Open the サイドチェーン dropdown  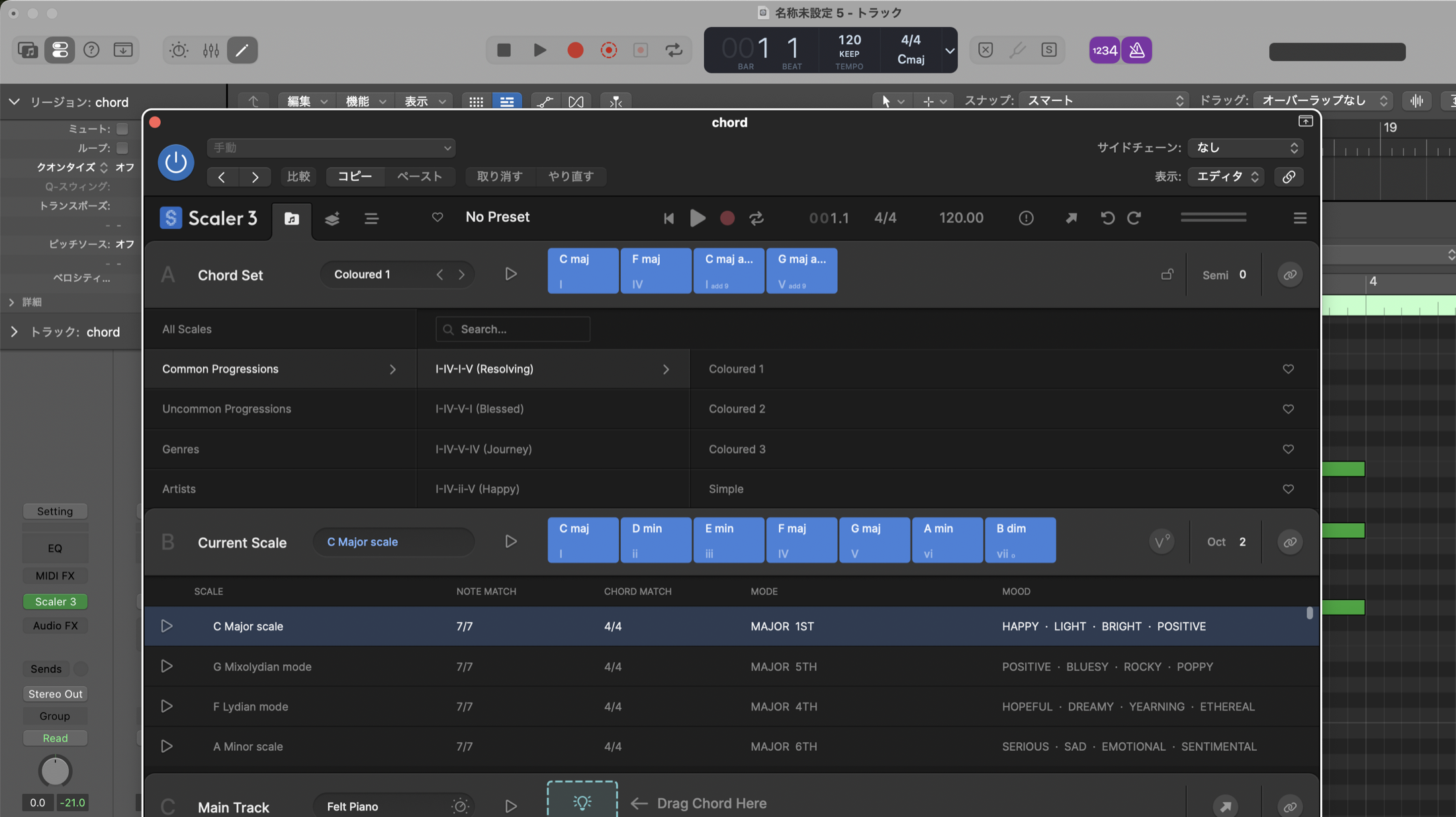1246,148
